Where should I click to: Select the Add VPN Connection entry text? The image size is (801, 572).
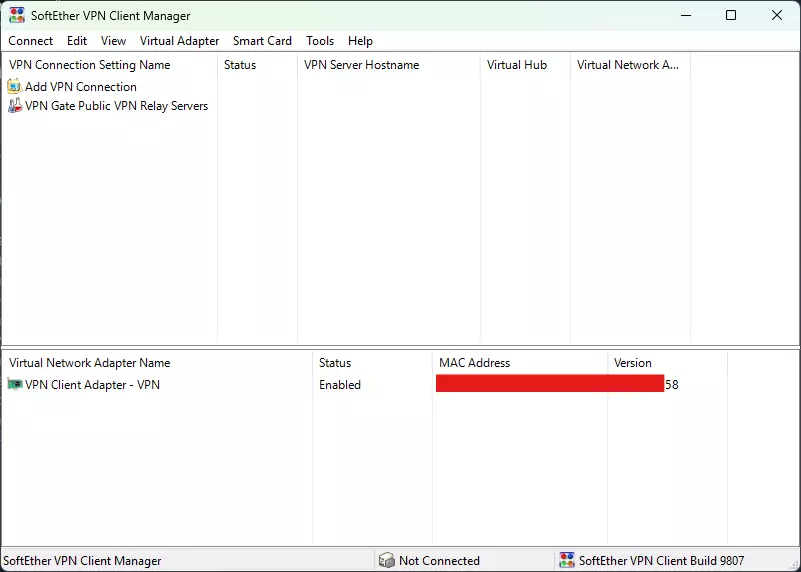[x=81, y=87]
